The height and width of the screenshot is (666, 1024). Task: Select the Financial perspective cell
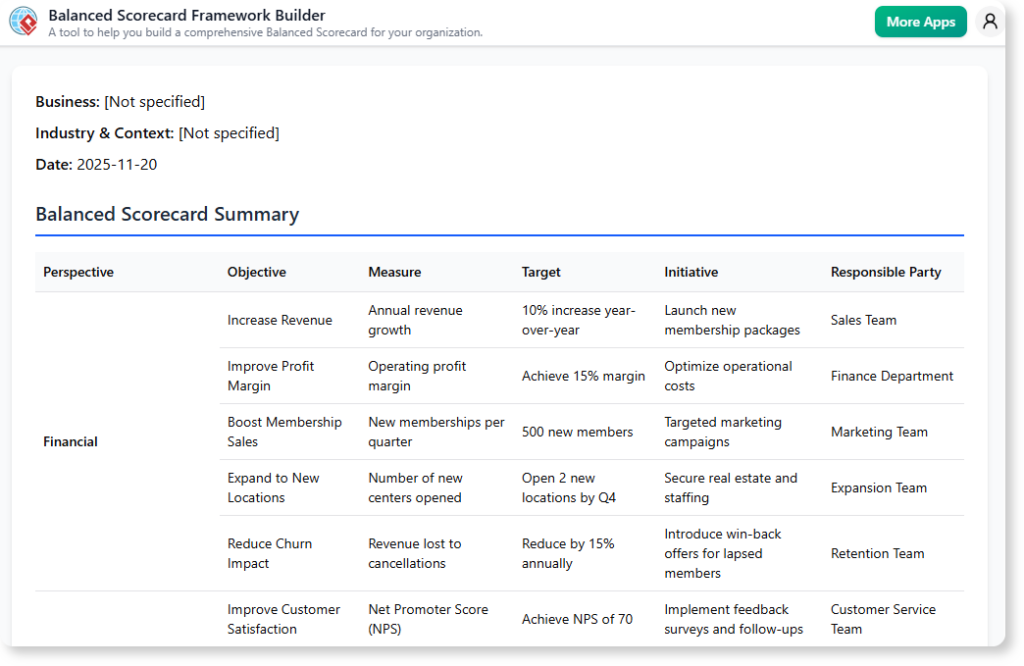coord(70,441)
